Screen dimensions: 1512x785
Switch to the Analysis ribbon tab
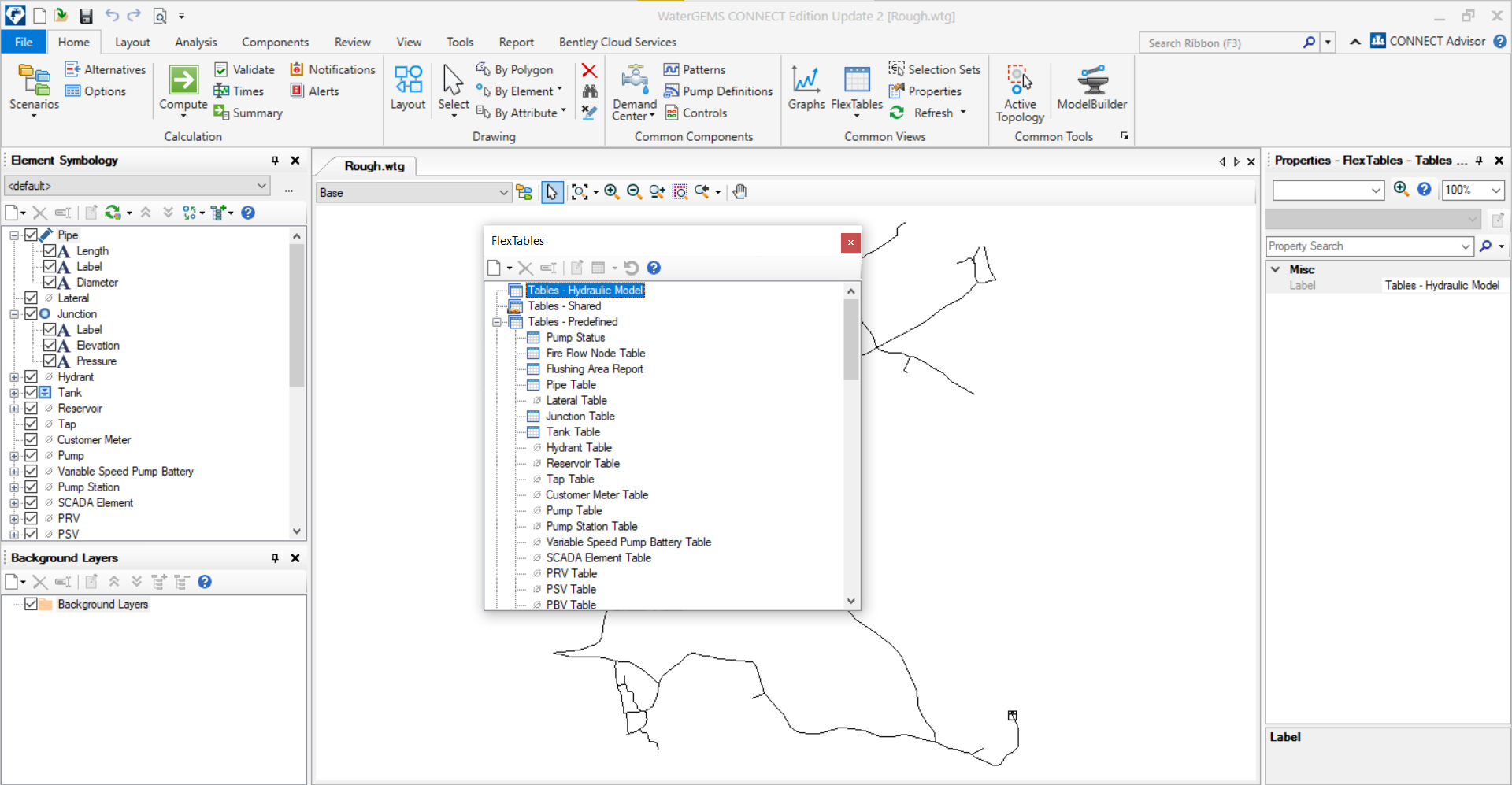point(195,43)
